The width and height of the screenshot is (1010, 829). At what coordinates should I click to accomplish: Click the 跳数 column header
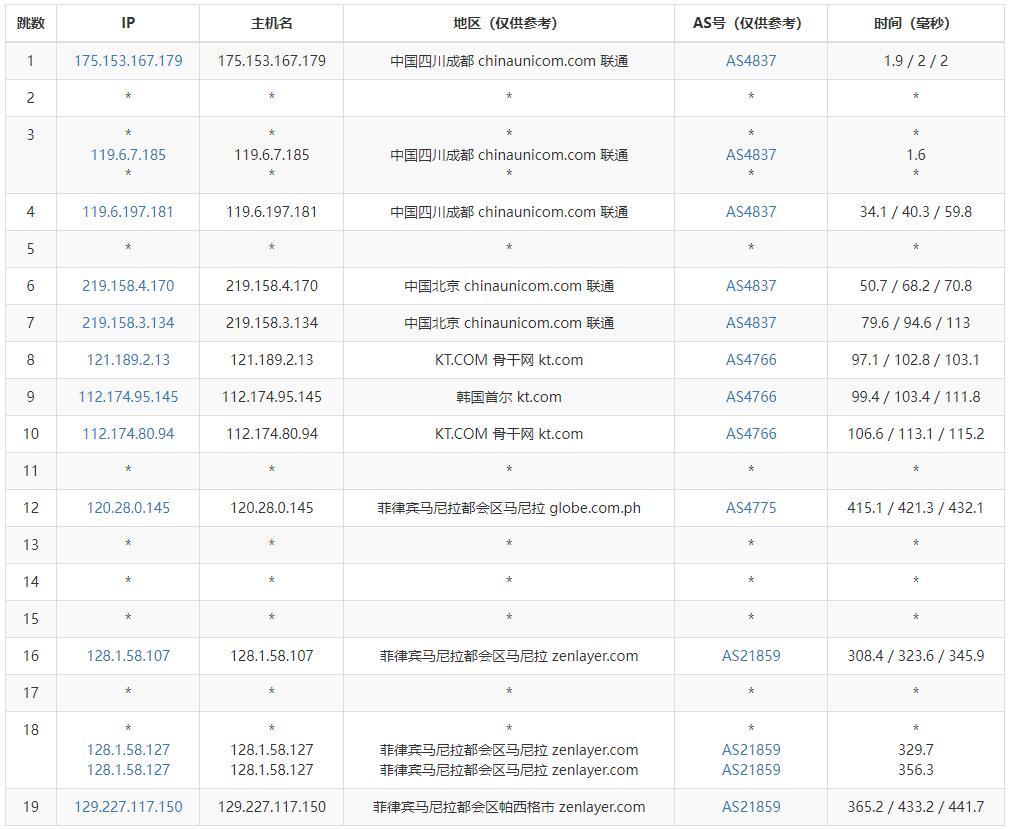point(30,23)
